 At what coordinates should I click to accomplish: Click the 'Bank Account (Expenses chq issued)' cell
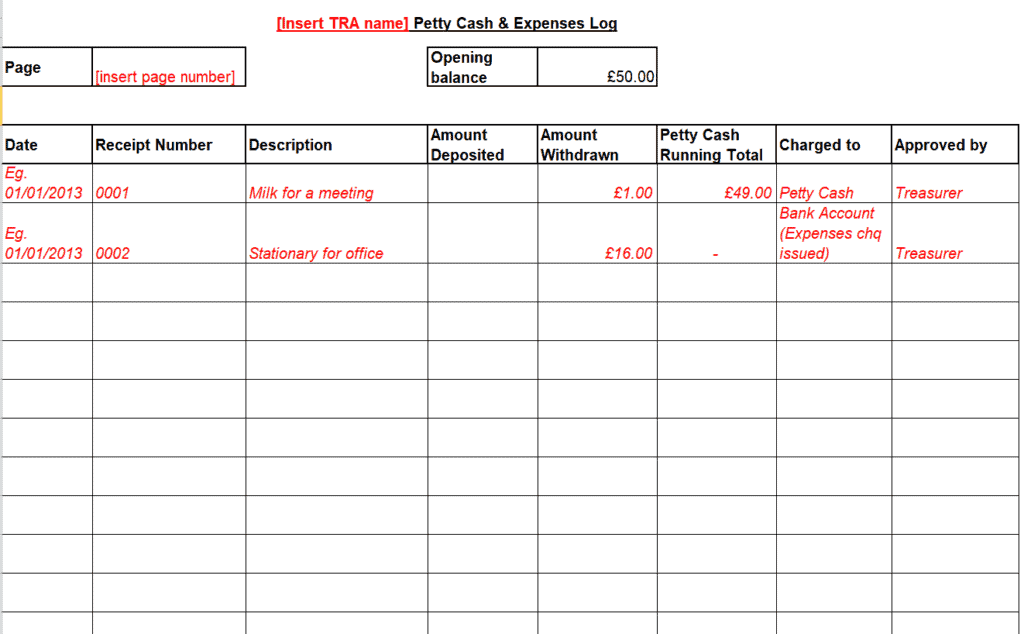(x=834, y=233)
